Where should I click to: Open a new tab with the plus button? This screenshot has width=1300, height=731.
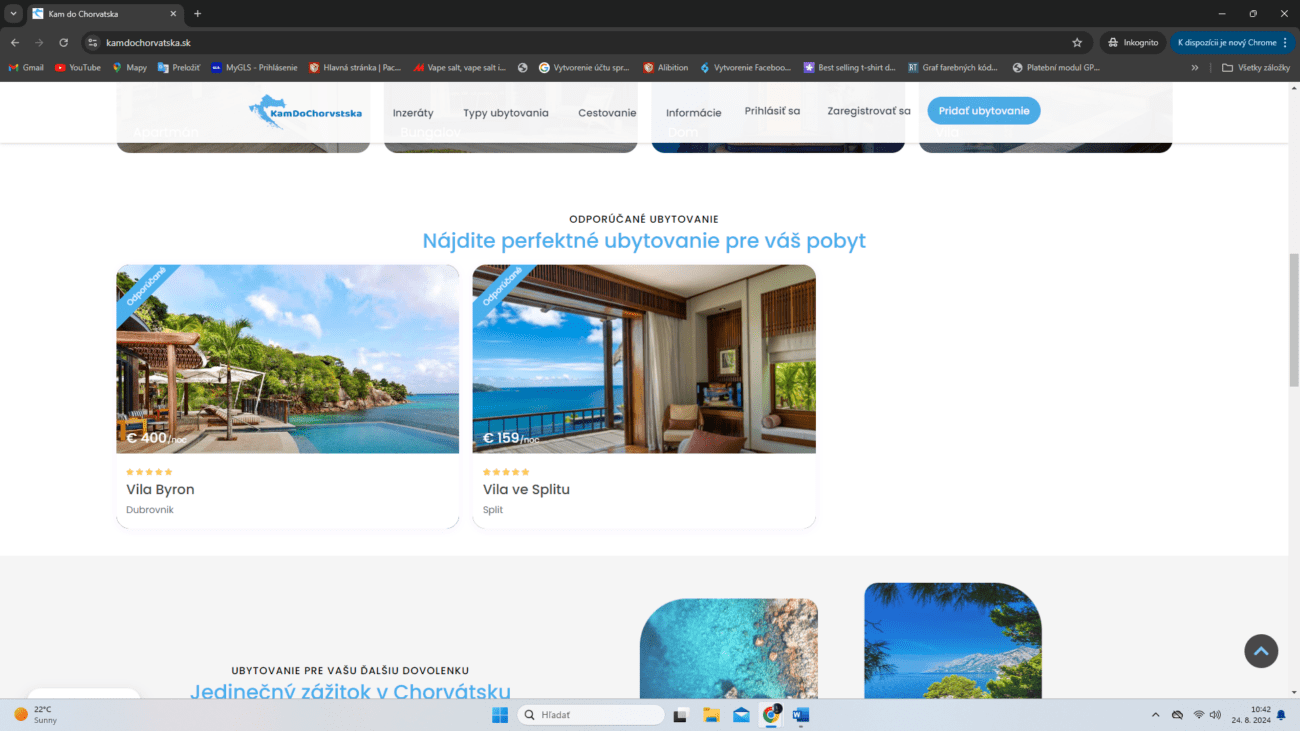tap(197, 14)
